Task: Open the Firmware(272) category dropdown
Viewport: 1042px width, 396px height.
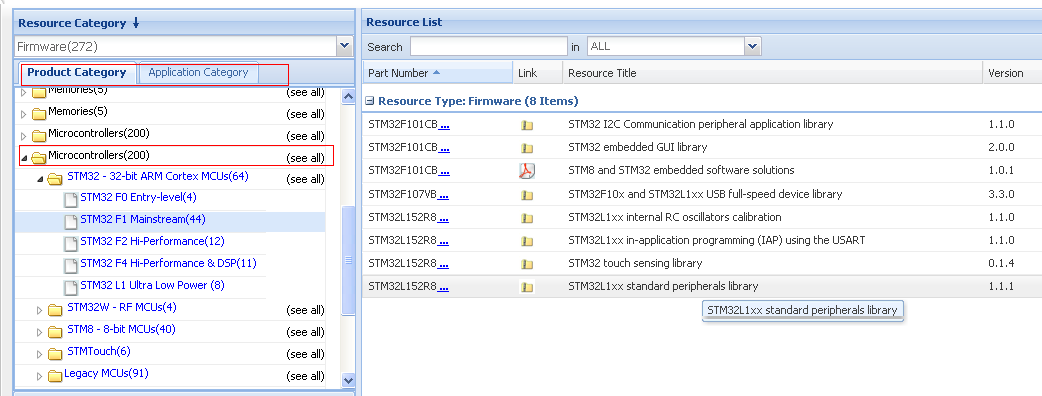Action: [344, 46]
